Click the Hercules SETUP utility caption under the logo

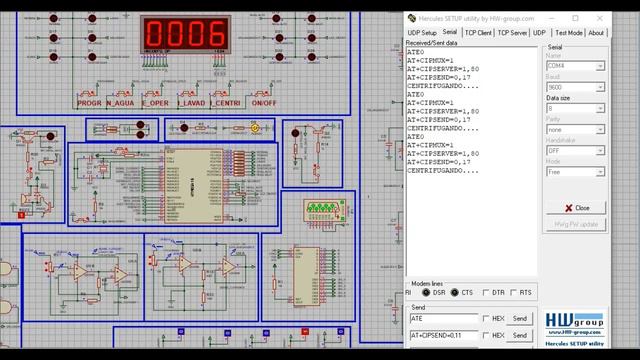point(574,344)
